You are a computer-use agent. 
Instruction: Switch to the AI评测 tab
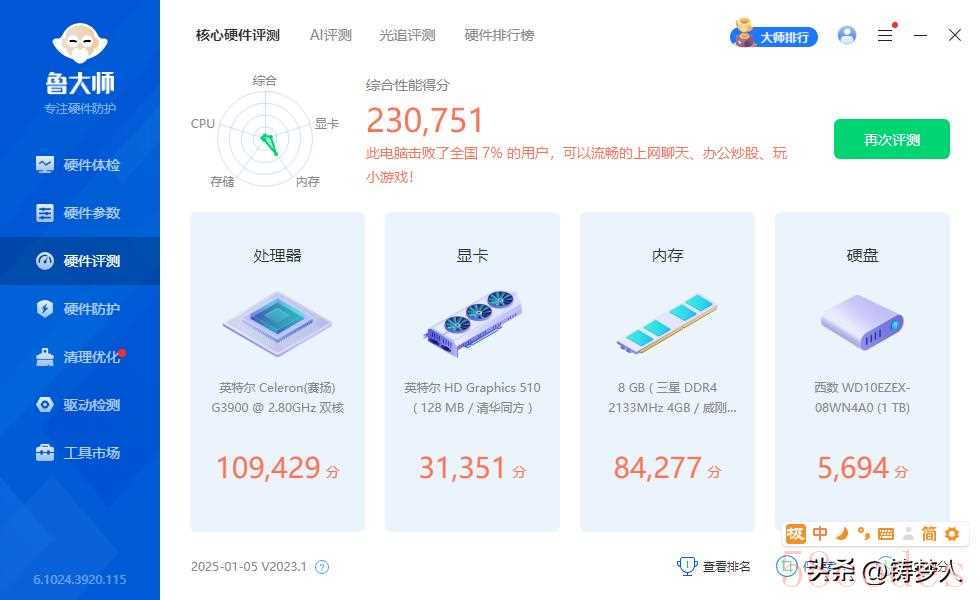(x=331, y=36)
